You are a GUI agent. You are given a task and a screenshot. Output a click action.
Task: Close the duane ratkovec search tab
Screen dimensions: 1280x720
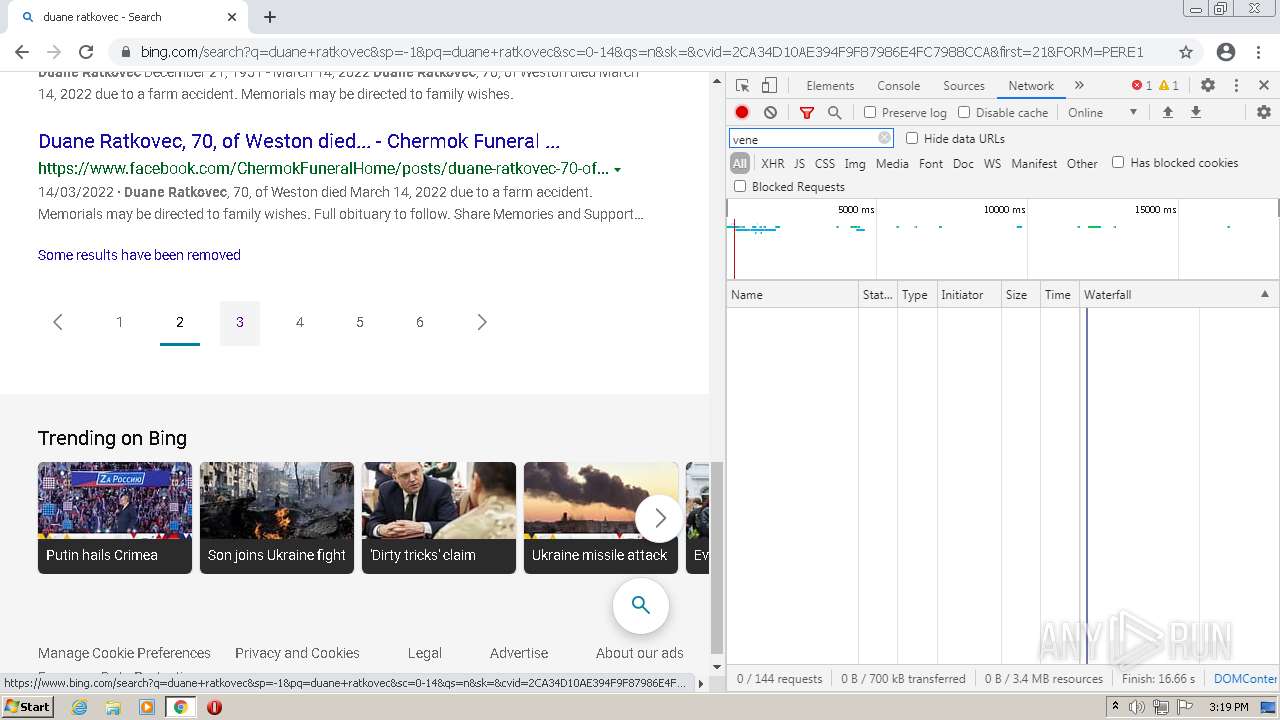[232, 17]
